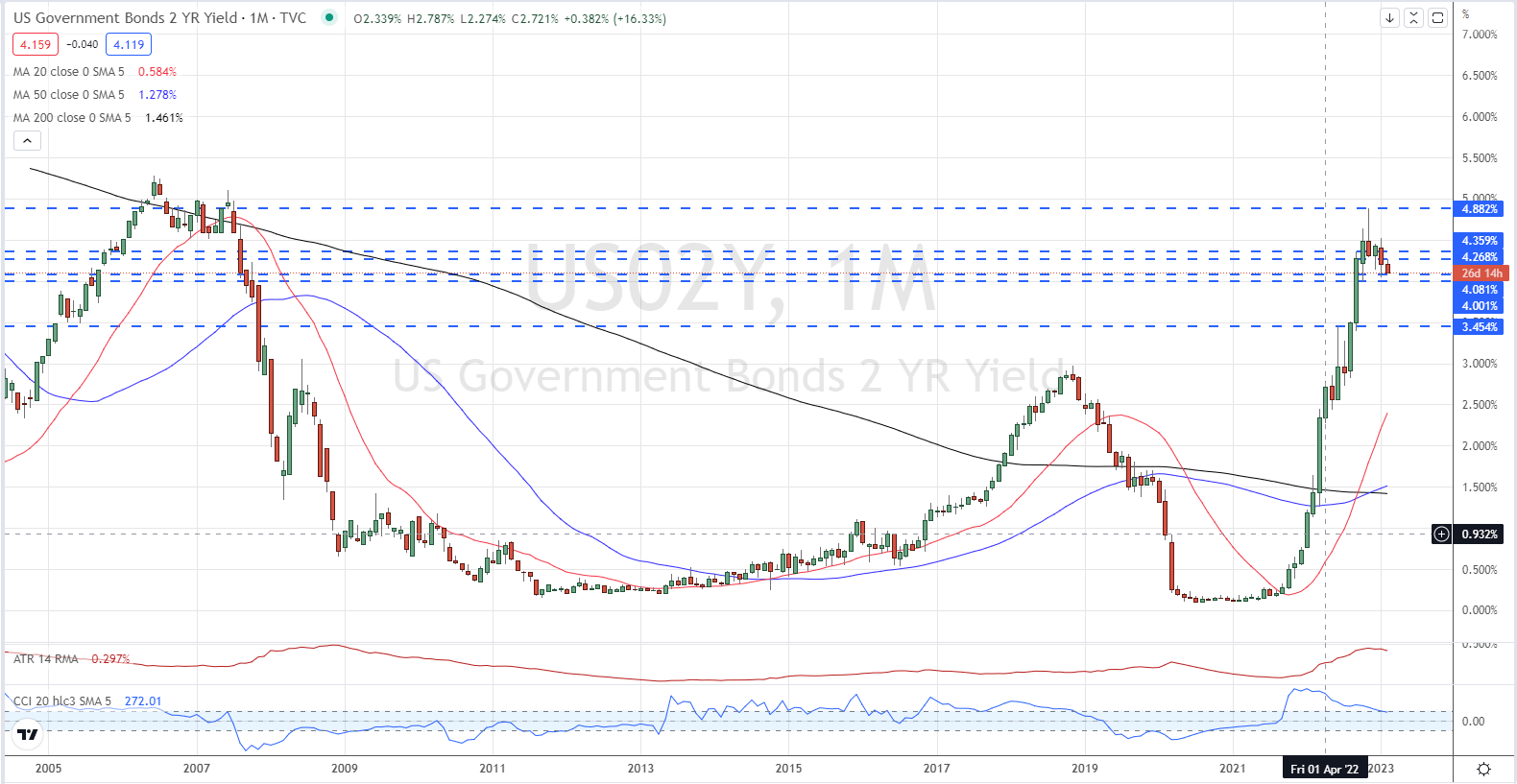Image resolution: width=1517 pixels, height=784 pixels.
Task: Click the 4.001% price level label
Action: (1480, 306)
